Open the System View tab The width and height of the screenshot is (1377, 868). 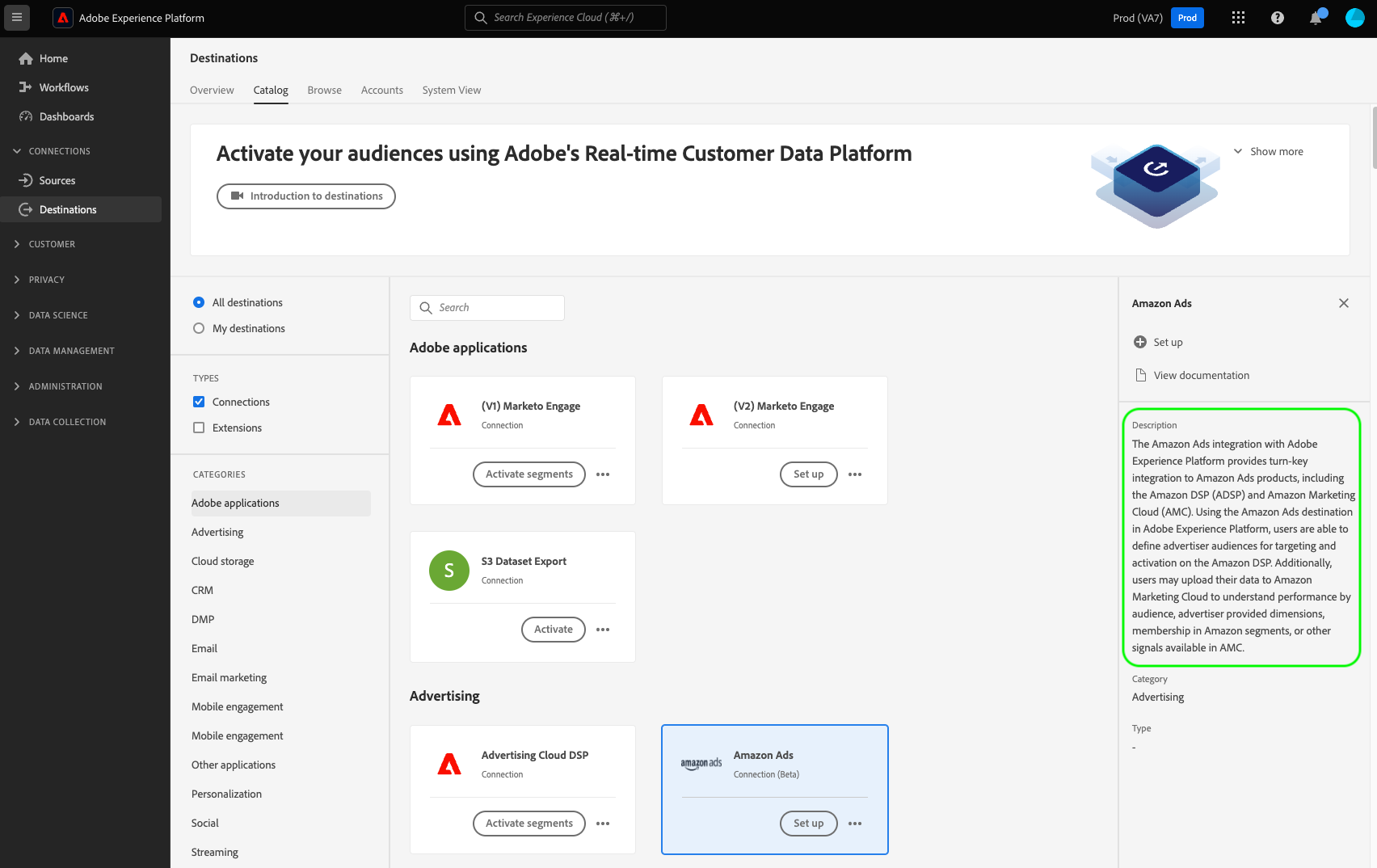(451, 91)
